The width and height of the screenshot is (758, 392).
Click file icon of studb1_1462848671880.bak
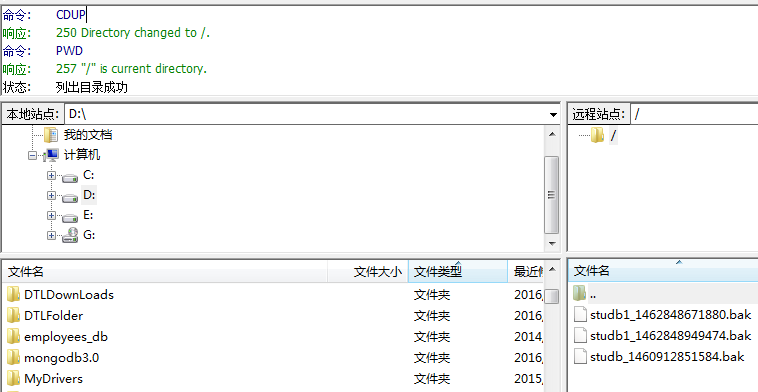(580, 315)
